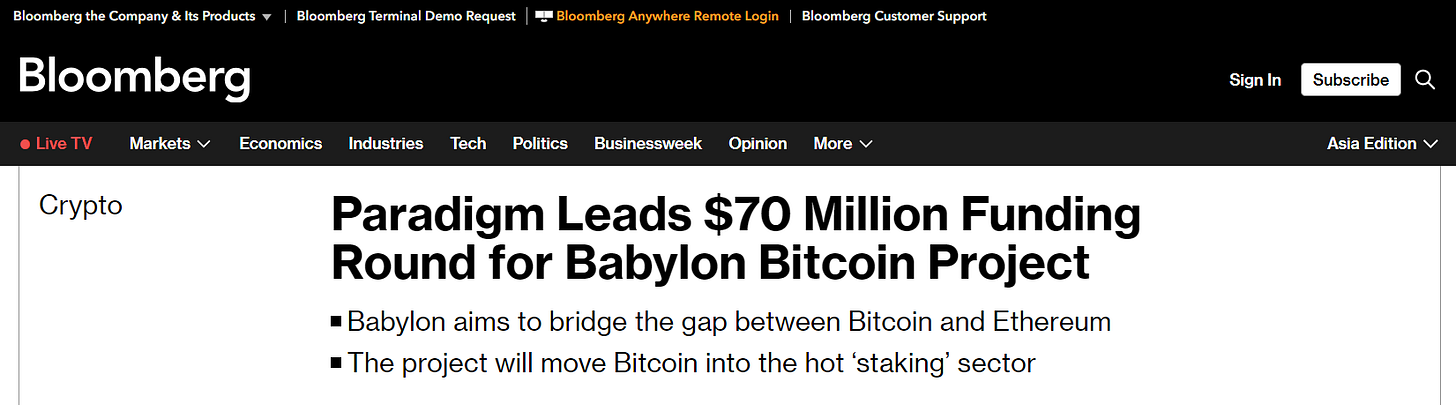Go to the Economics section
The image size is (1456, 405).
pos(280,144)
